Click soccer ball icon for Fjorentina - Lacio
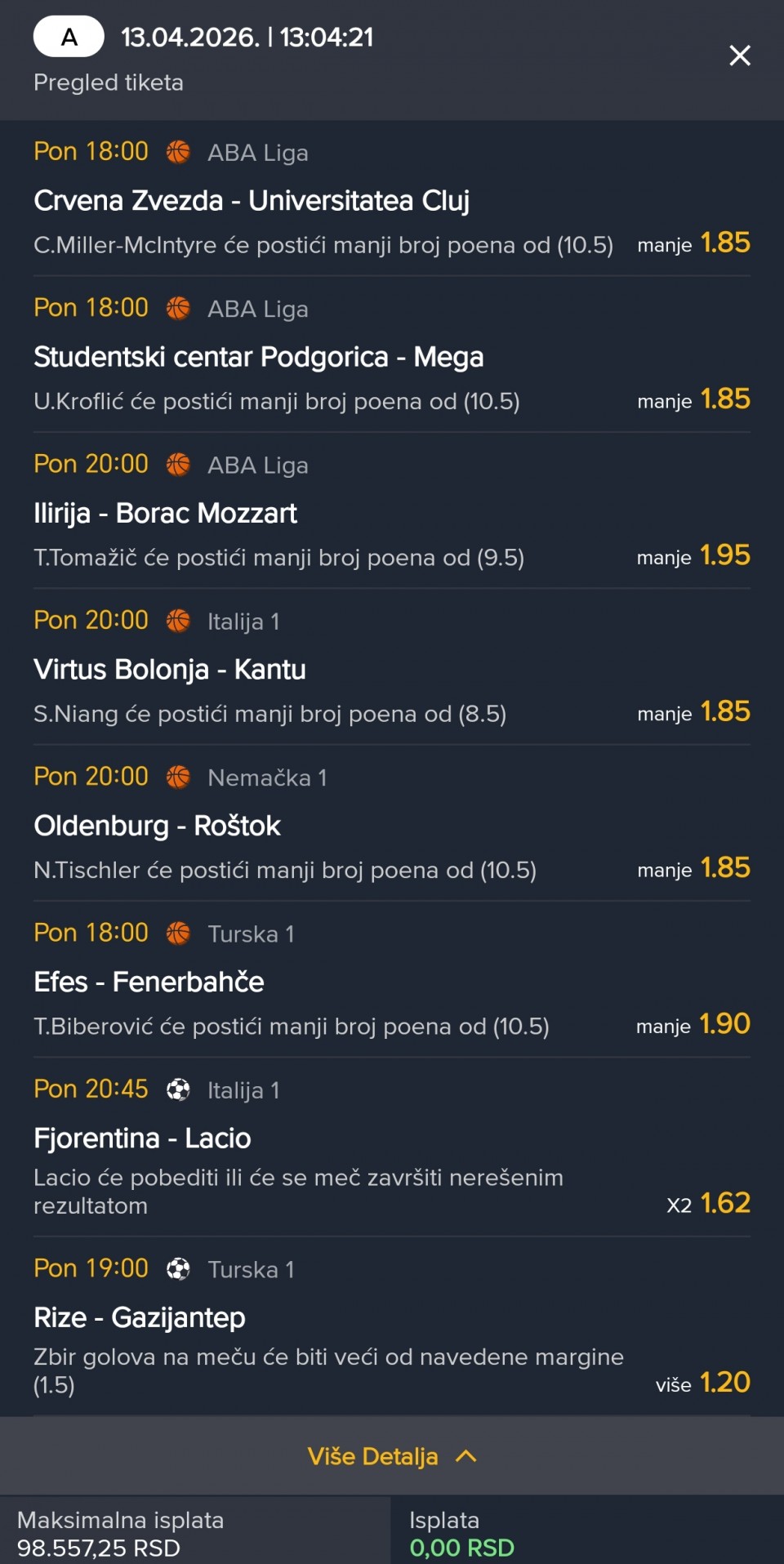Image resolution: width=784 pixels, height=1564 pixels. point(178,1089)
